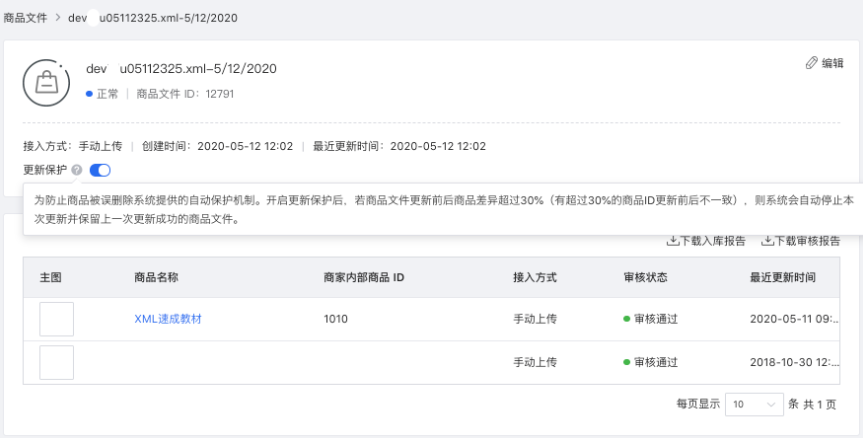Click the file title in the header card
Viewport: 863px width, 438px height.
[x=181, y=69]
